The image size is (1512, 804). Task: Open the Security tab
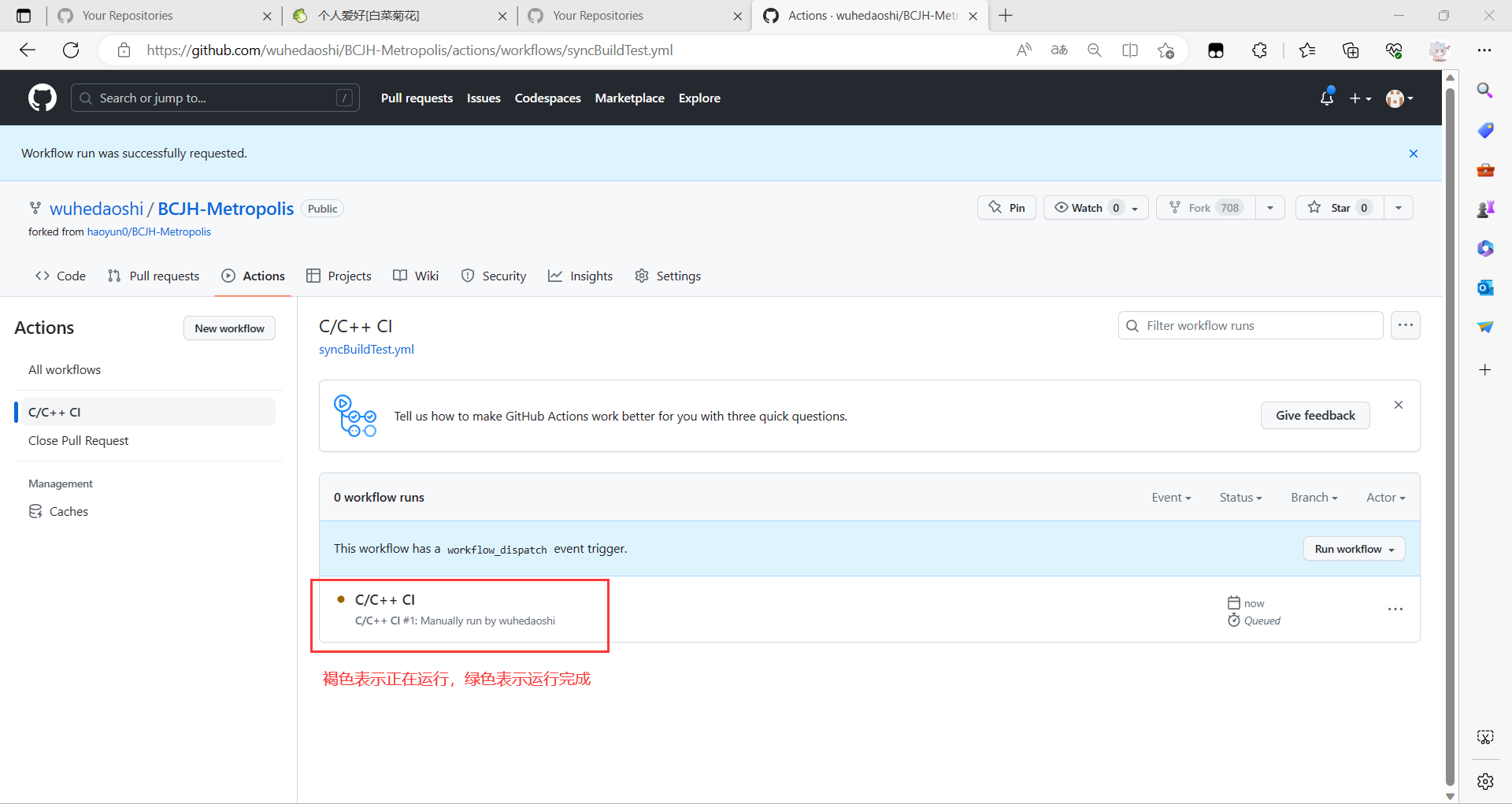tap(494, 276)
